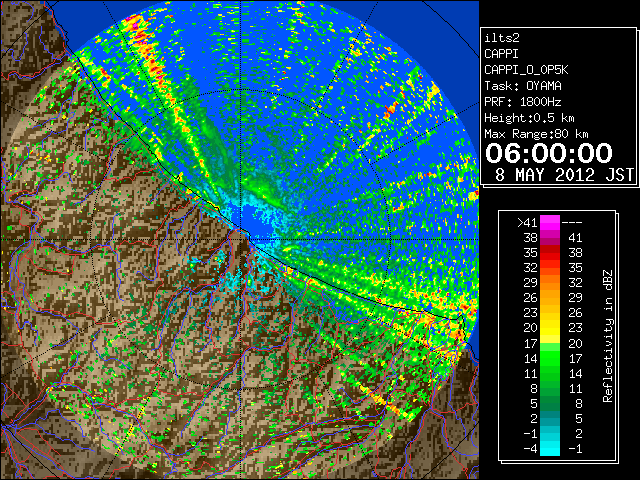The image size is (640, 480).
Task: Click the 'CAPPI_0_0P5K' product label
Action: (526, 70)
